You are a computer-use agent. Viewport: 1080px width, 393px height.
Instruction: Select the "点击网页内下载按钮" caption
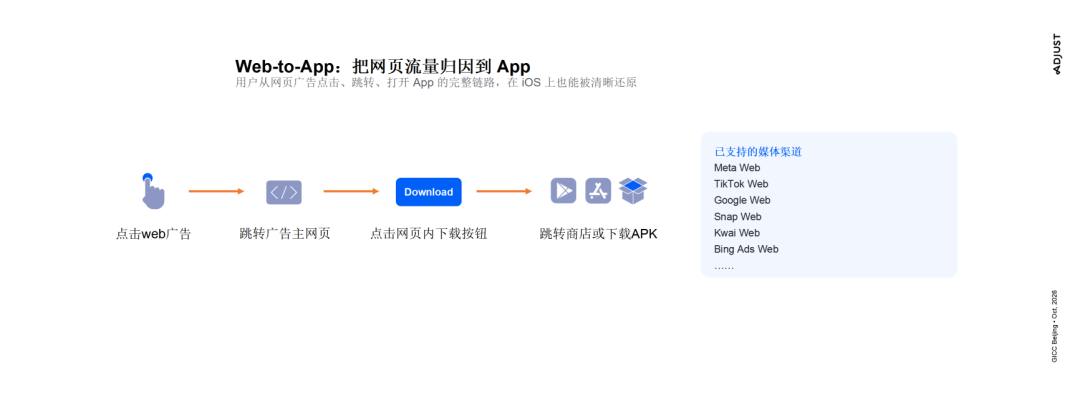coord(428,233)
